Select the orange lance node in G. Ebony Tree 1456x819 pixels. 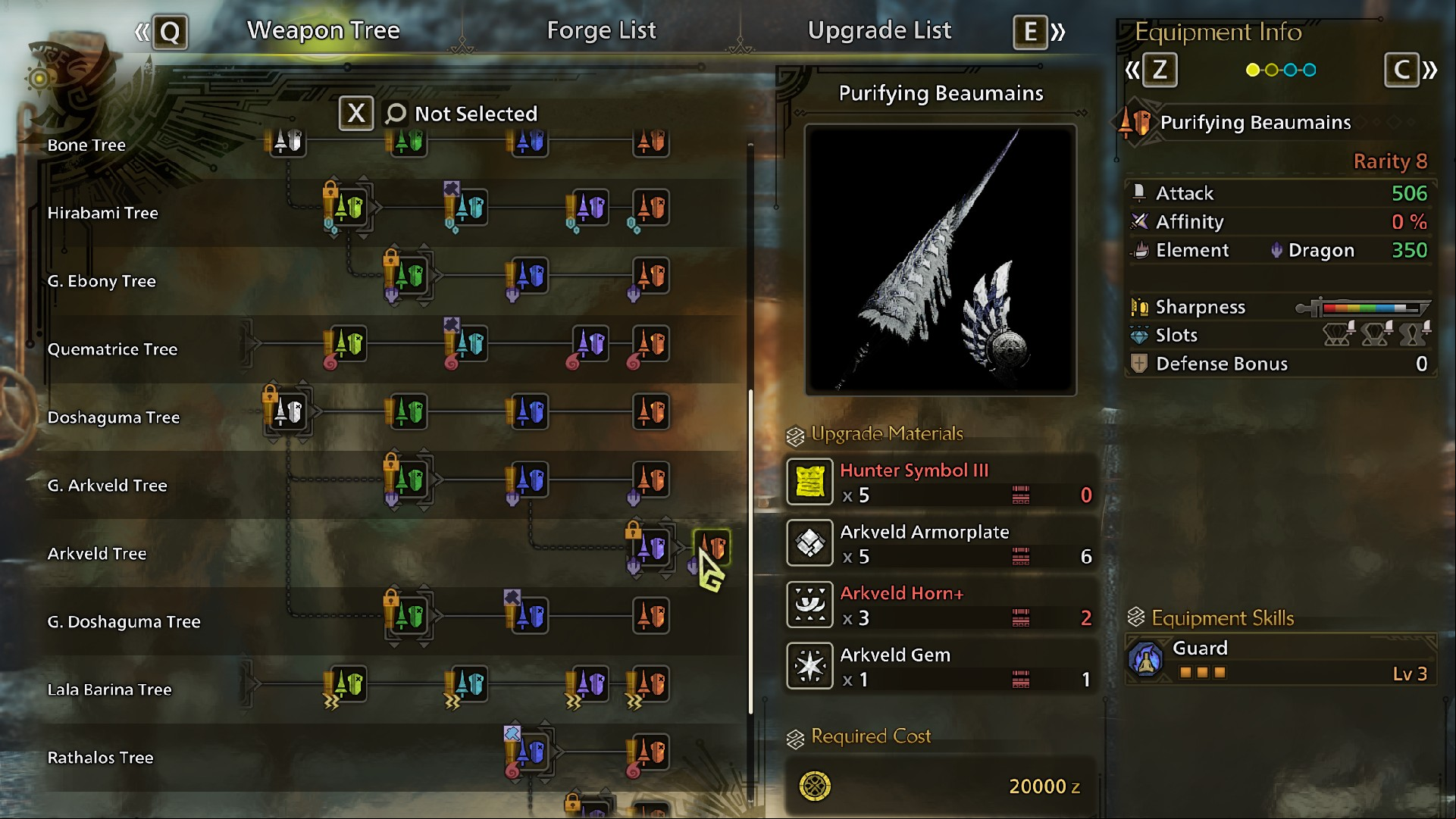coord(651,275)
